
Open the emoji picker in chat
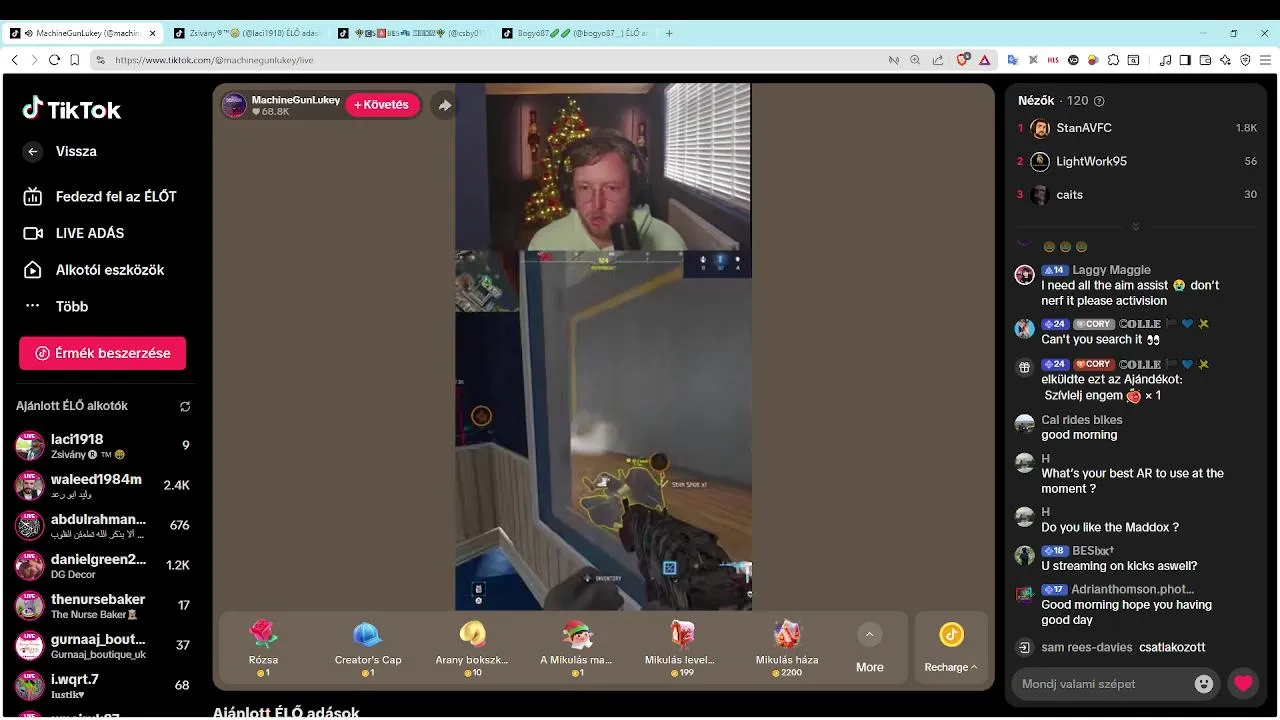point(1204,684)
